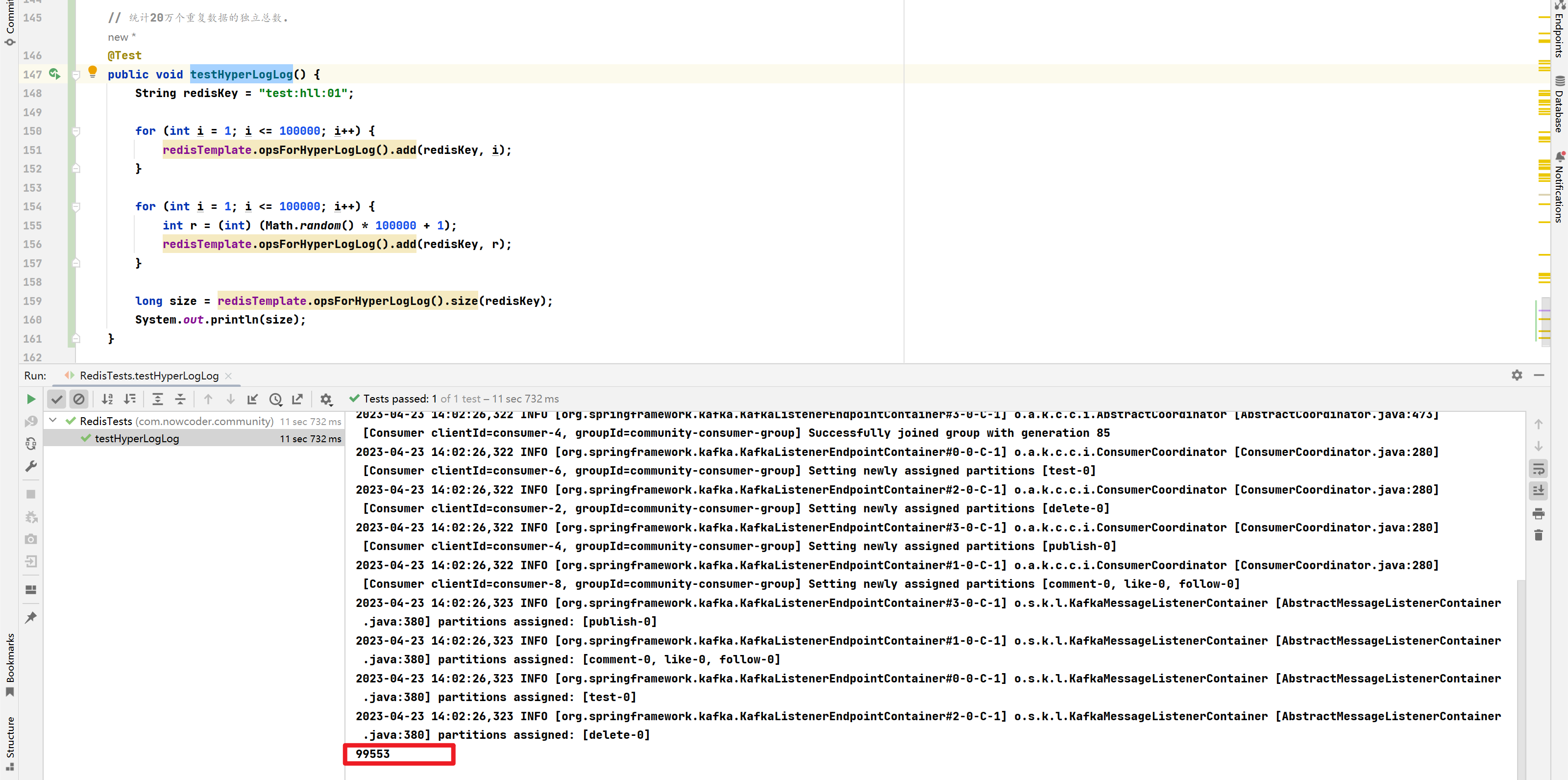Click the @Test annotation
The image size is (1568, 780).
(124, 55)
